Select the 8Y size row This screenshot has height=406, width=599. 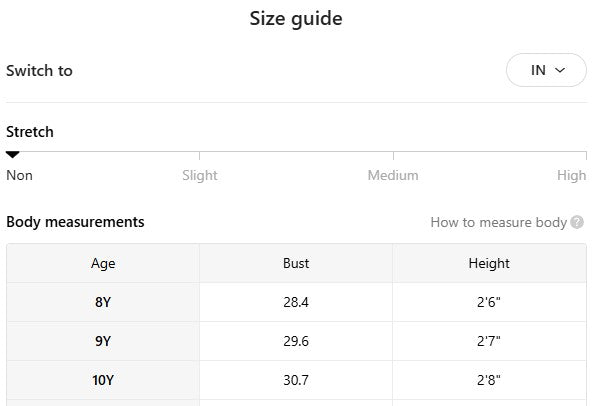pyautogui.click(x=296, y=302)
